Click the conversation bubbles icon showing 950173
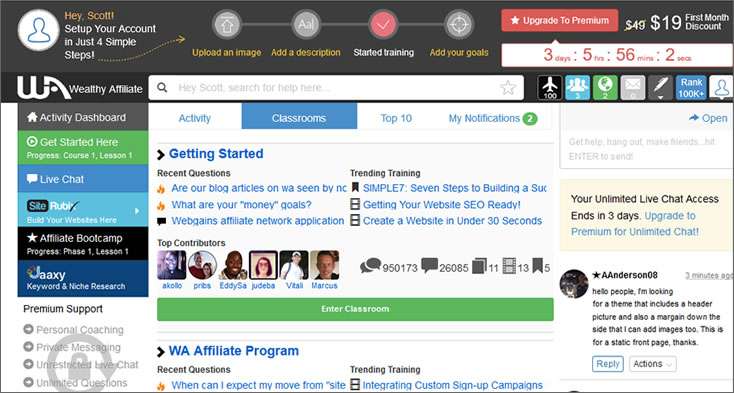 click(370, 266)
